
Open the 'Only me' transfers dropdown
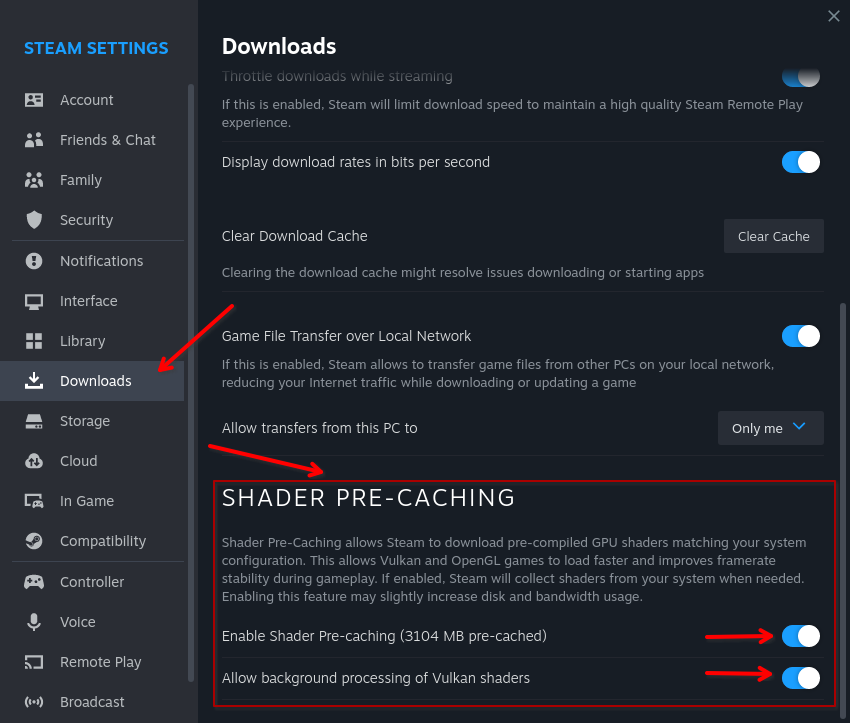tap(770, 428)
